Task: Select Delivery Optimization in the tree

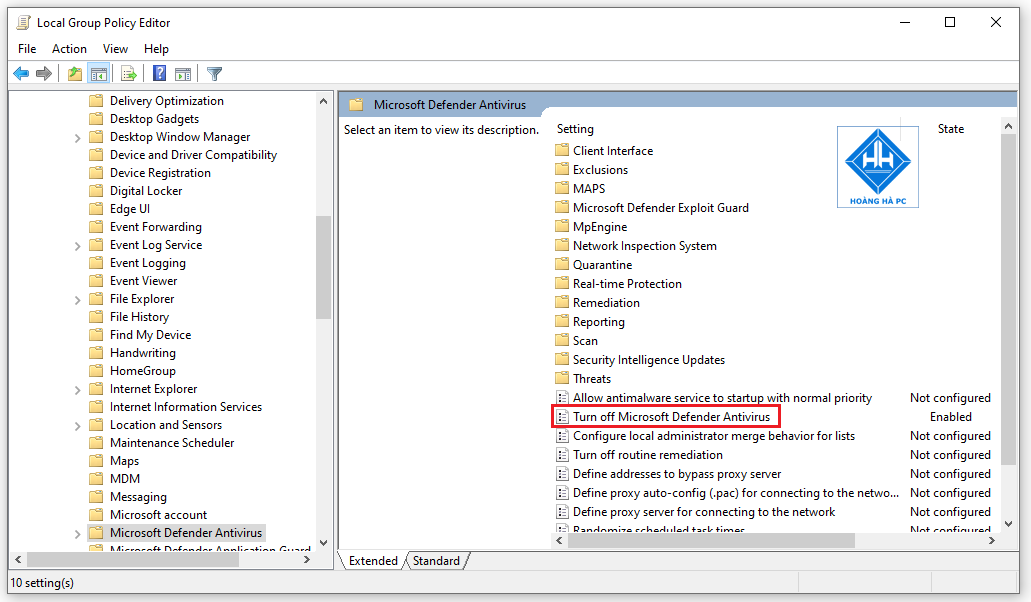Action: [x=166, y=101]
